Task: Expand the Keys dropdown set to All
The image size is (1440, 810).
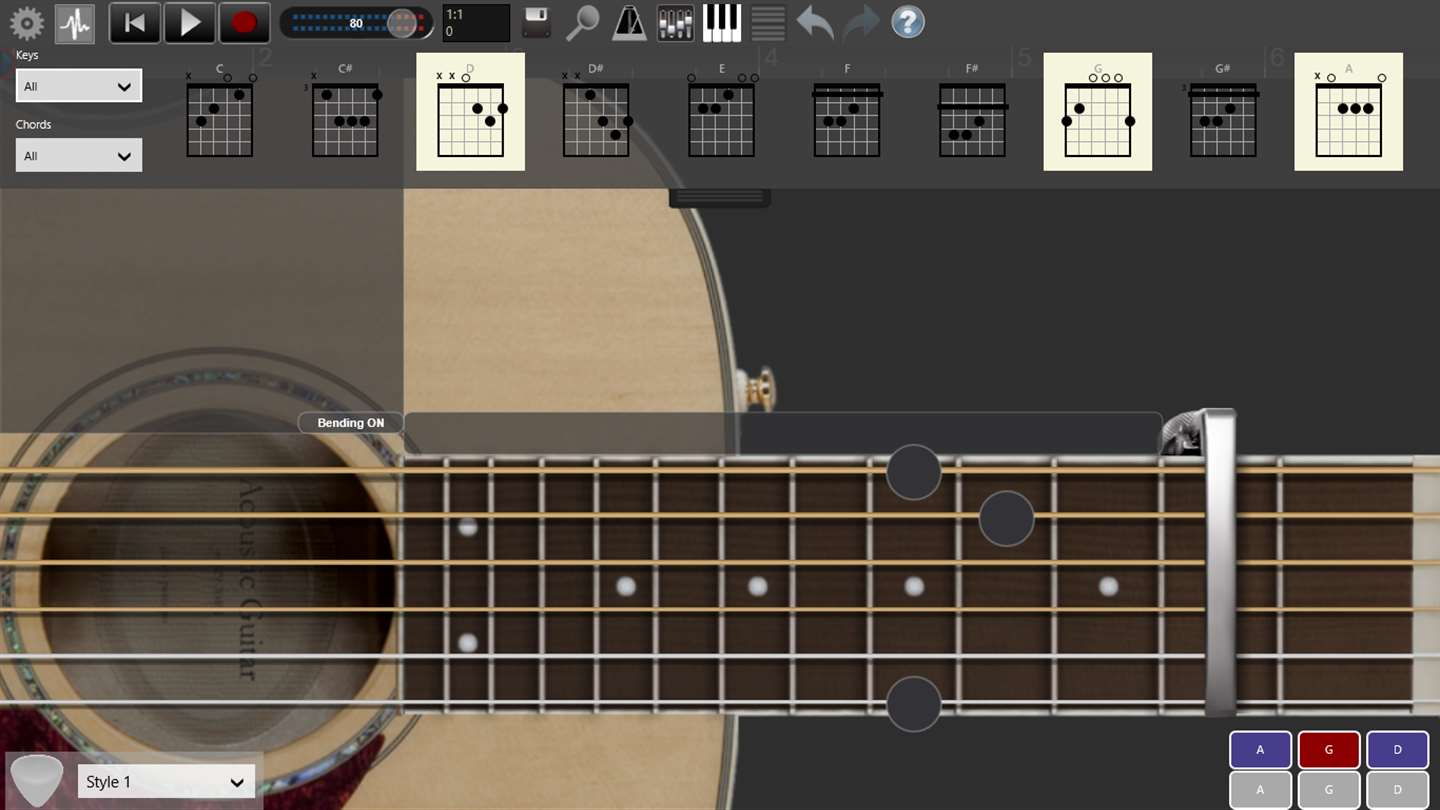Action: point(79,86)
